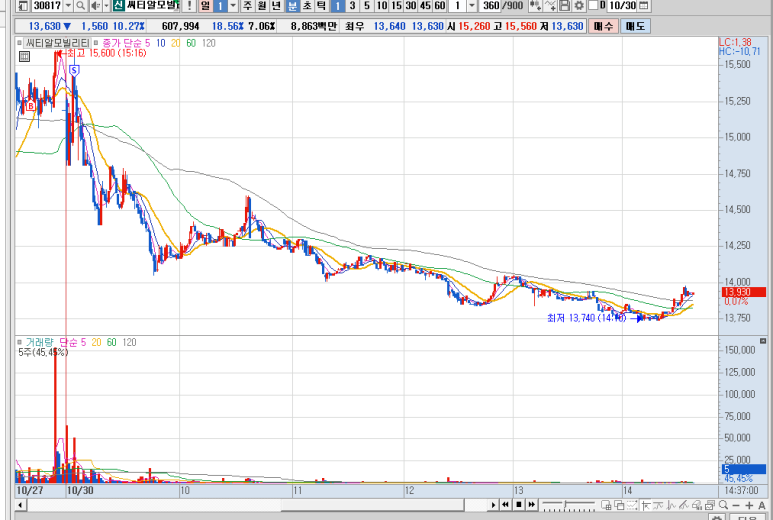773x520 pixels.
Task: Click the candlestick chart type icon
Action: 536,5
